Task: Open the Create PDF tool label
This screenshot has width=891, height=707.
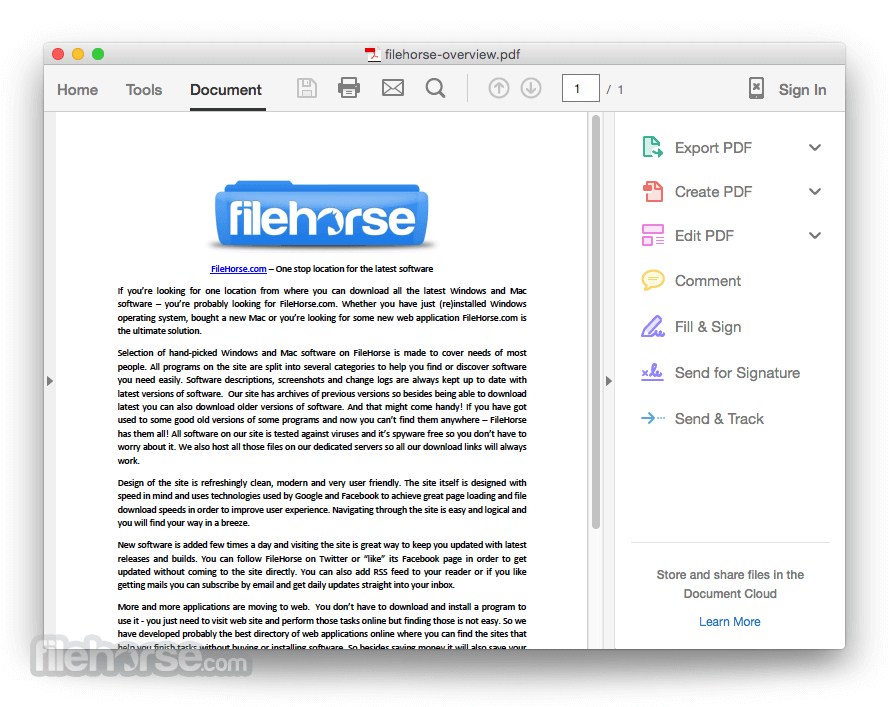Action: click(713, 192)
